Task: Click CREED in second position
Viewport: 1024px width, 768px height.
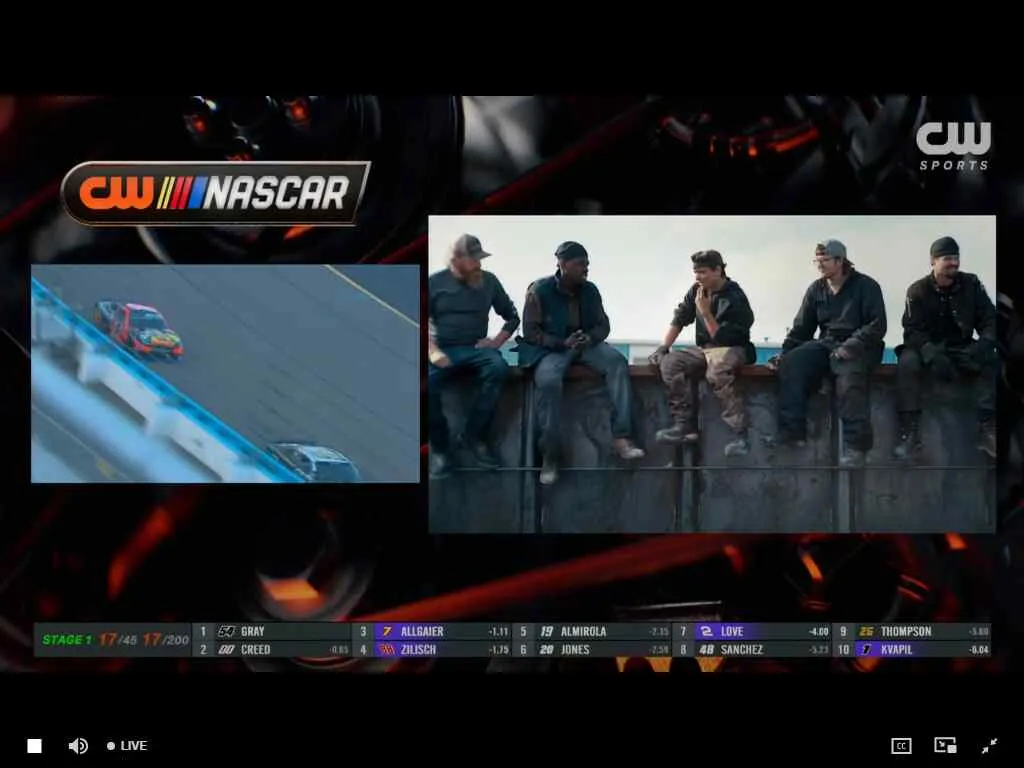Action: pos(271,650)
